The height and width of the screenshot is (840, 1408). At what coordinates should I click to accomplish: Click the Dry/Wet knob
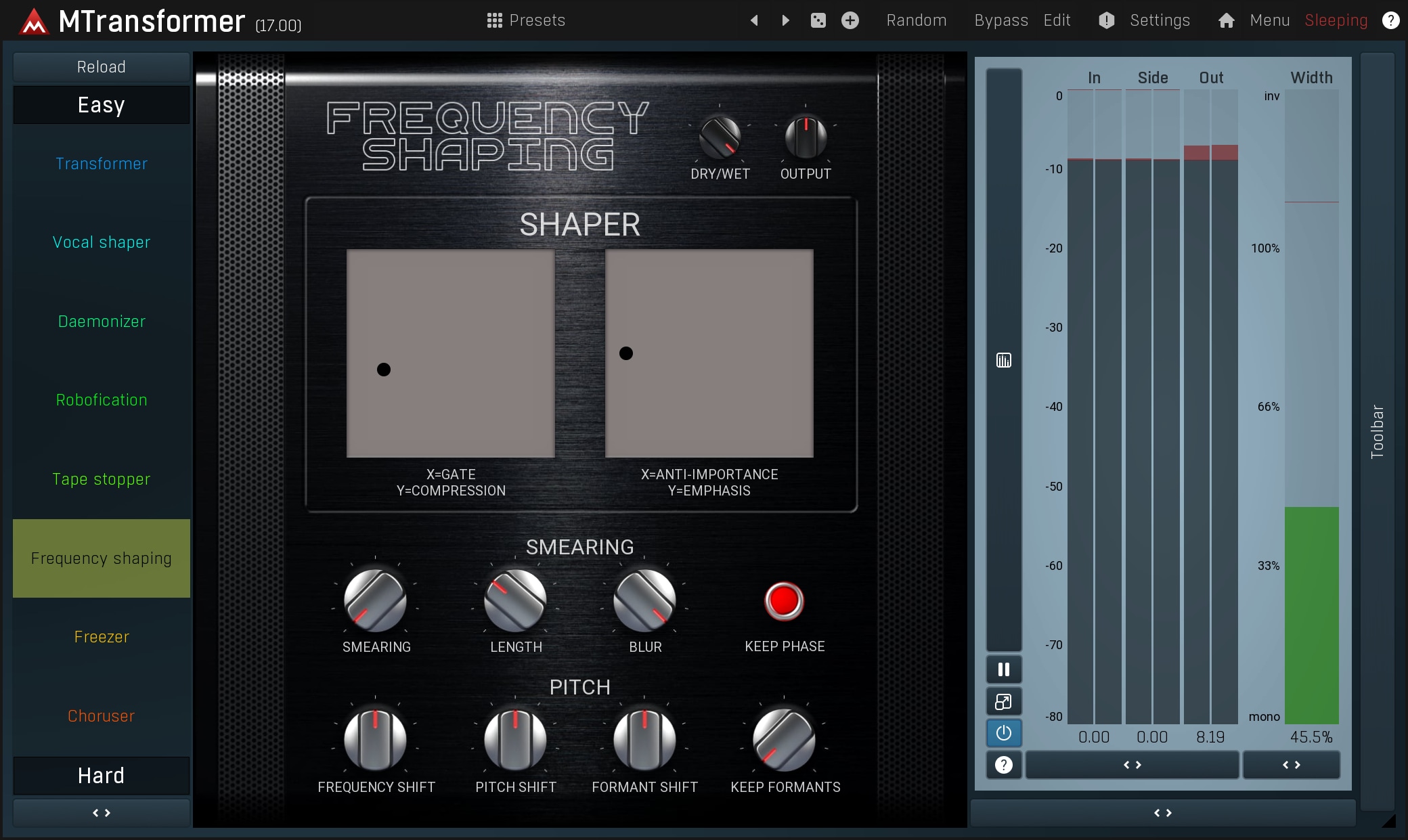[x=720, y=137]
